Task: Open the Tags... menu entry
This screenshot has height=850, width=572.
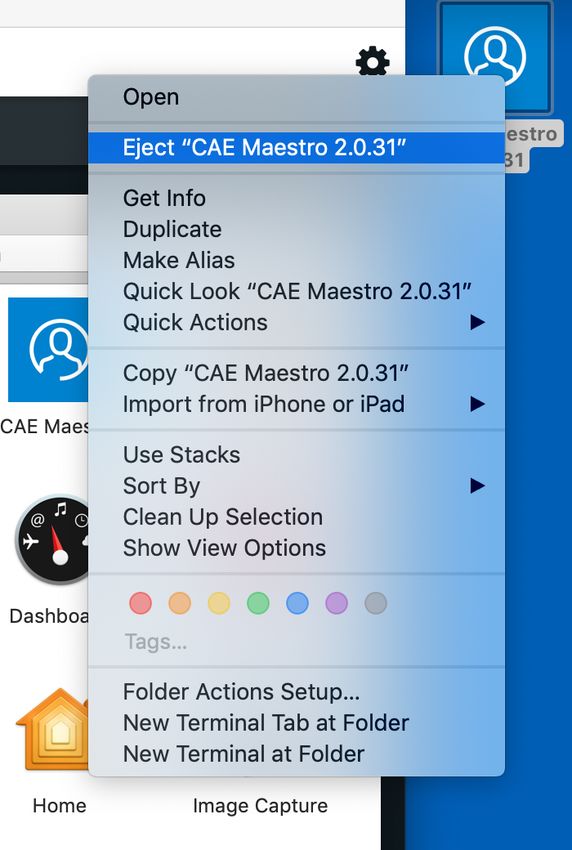Action: point(156,642)
